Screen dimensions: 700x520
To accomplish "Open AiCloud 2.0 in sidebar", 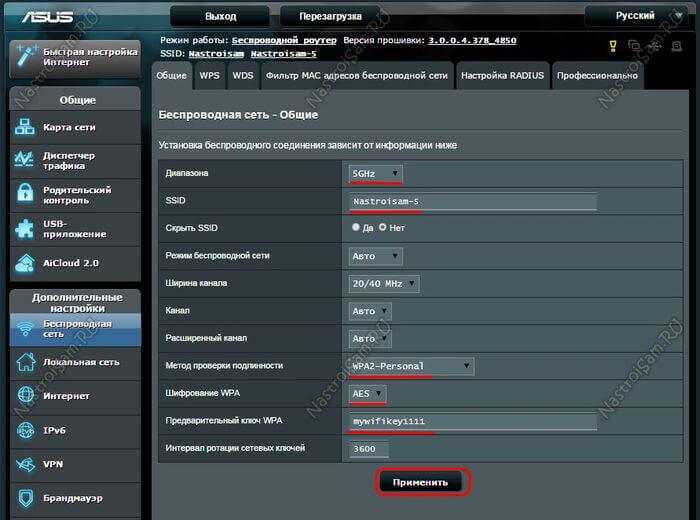I will (x=75, y=263).
